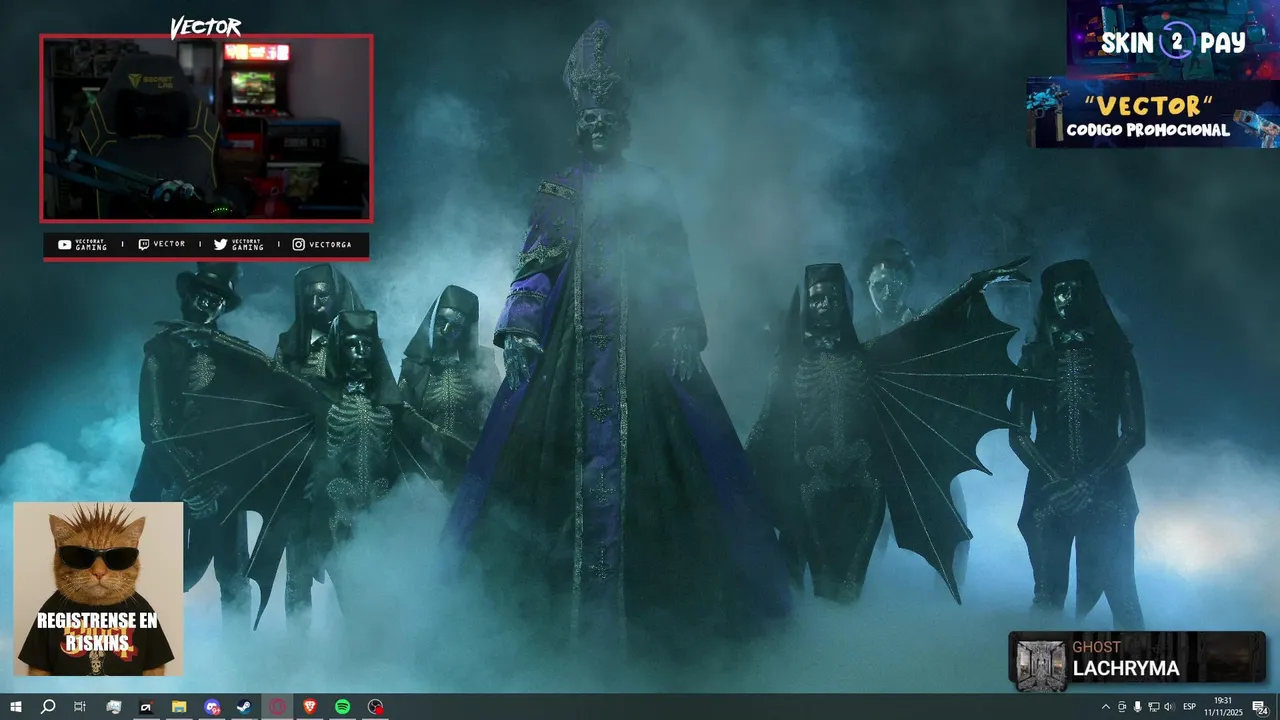Screen dimensions: 1280x720
Task: Click the Twitter Vector Gaming overlay label
Action: click(x=239, y=244)
